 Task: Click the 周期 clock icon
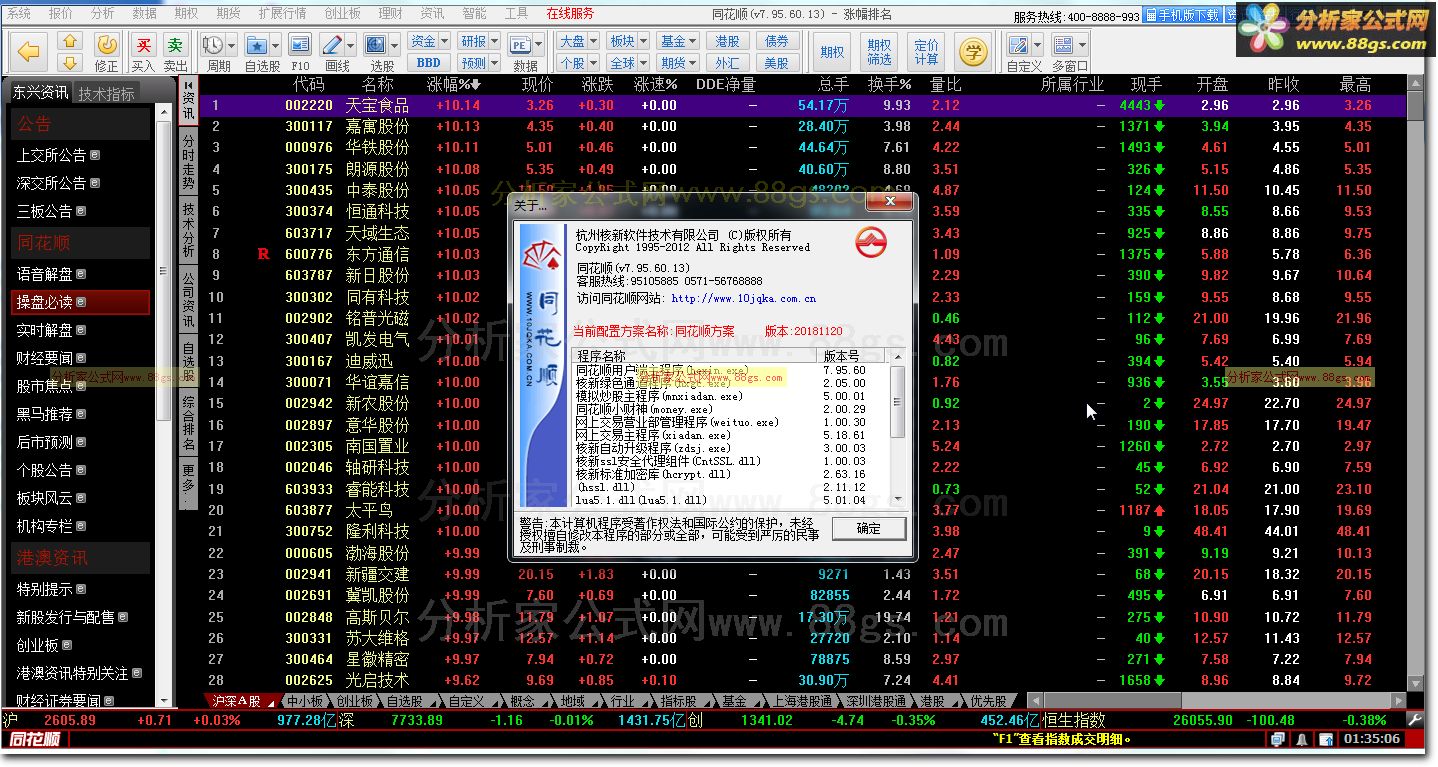point(212,45)
